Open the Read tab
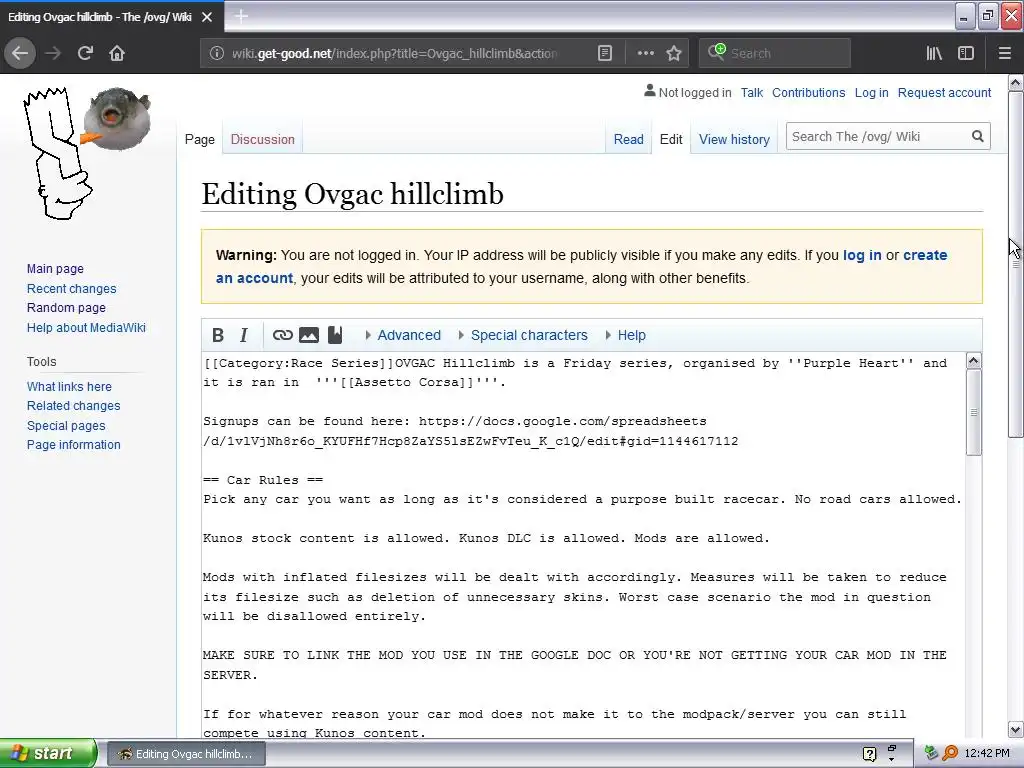1024x768 pixels. pos(628,139)
